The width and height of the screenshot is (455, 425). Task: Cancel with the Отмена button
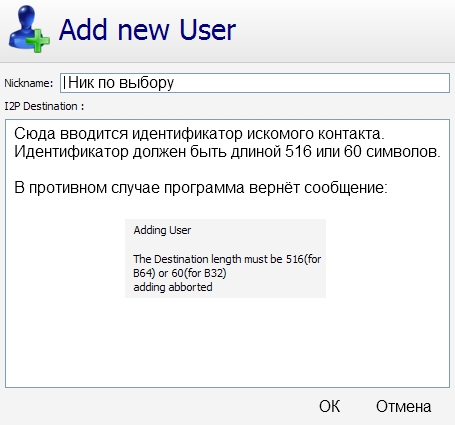pyautogui.click(x=404, y=406)
